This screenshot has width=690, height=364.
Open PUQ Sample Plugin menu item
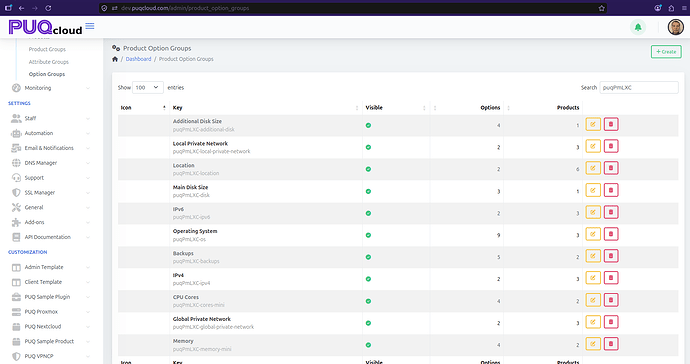(x=51, y=297)
